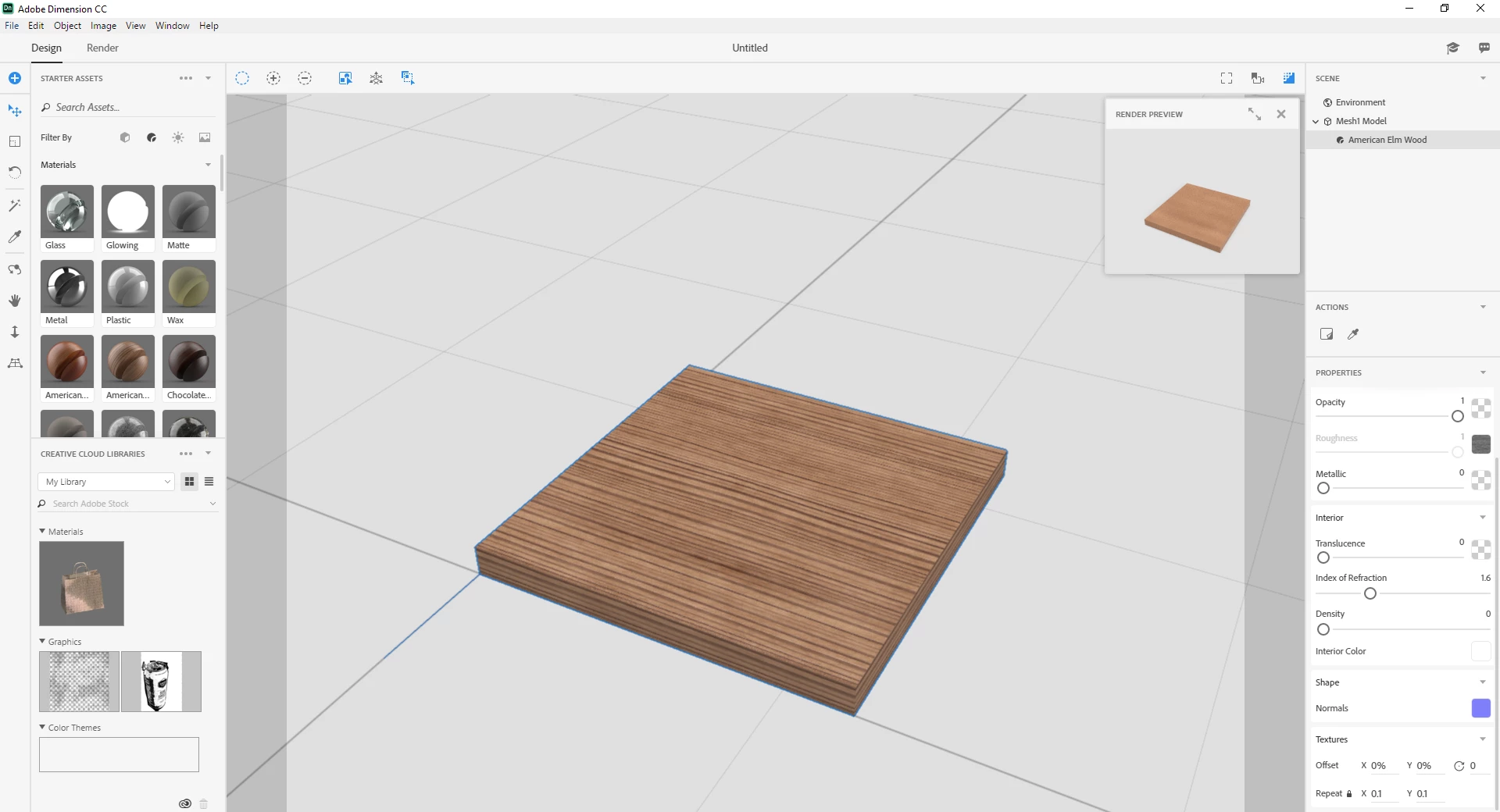Select the Dolly camera tool
The height and width of the screenshot is (812, 1500).
(x=15, y=332)
